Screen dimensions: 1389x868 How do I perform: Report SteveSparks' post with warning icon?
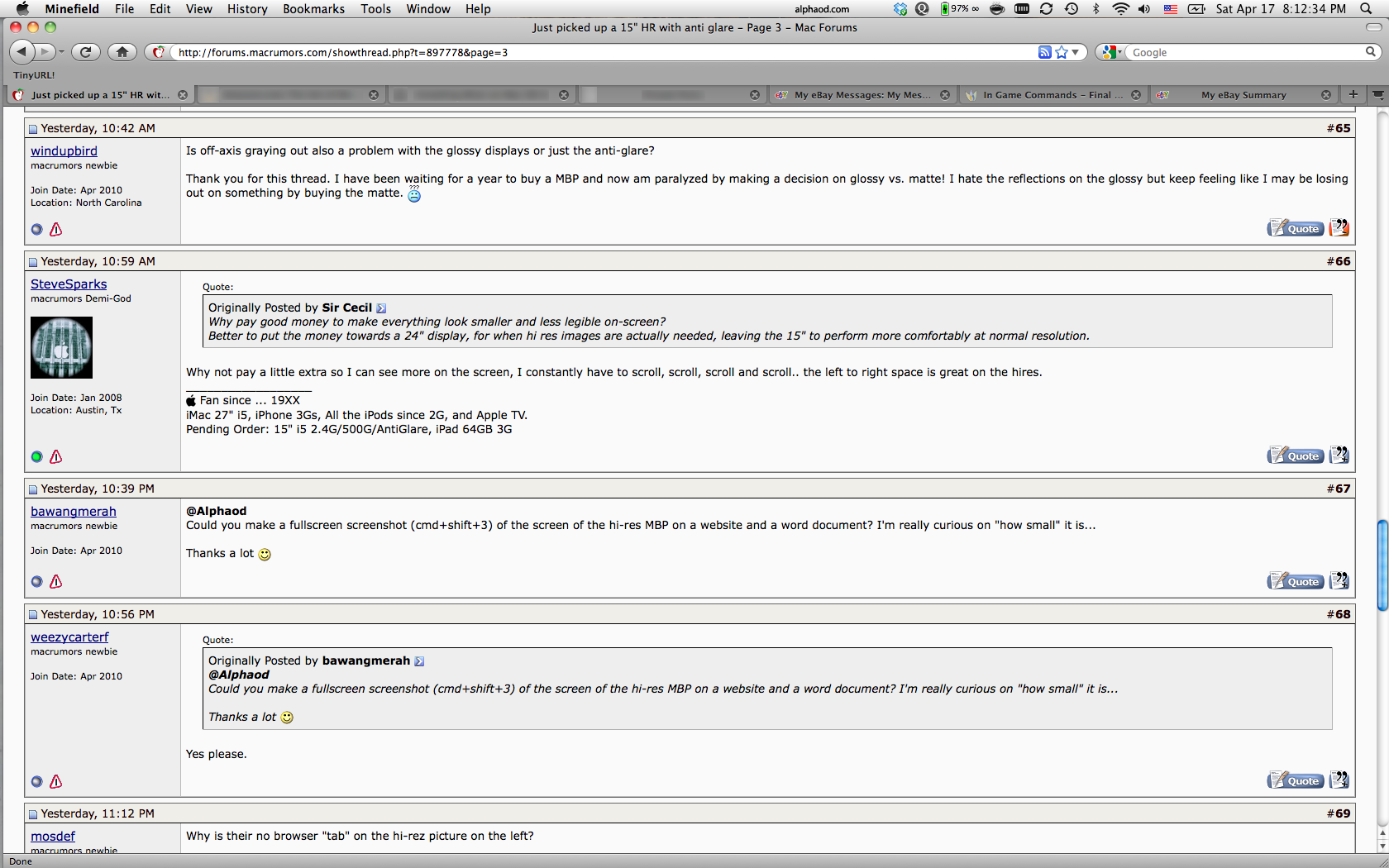coord(56,456)
